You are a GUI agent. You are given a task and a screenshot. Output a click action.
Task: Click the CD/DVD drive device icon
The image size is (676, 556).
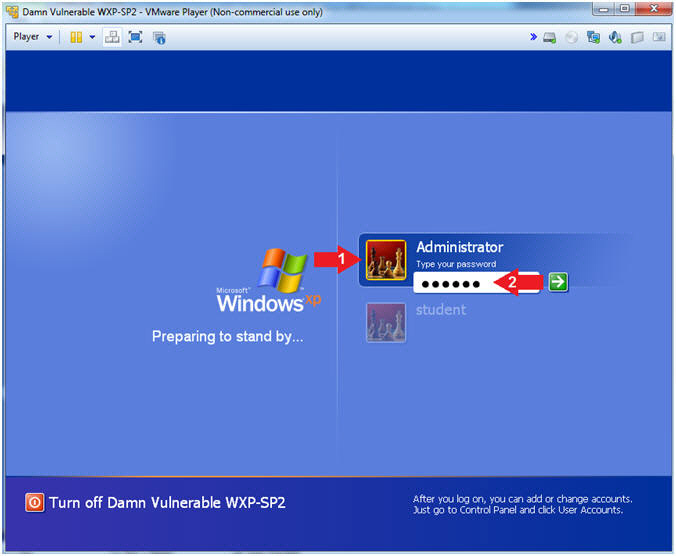coord(571,37)
